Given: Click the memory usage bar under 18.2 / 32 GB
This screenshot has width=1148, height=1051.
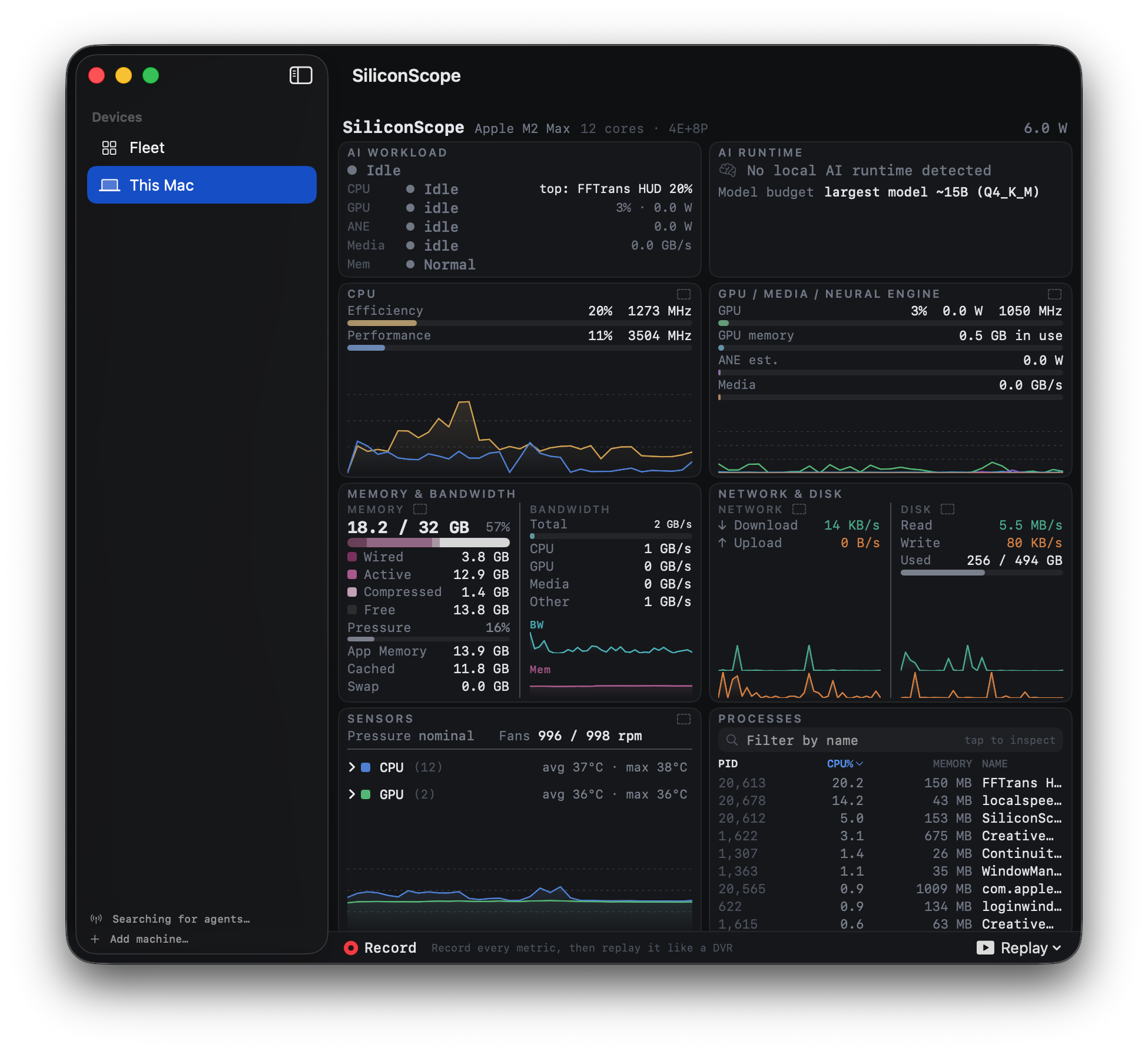Looking at the screenshot, I should click(429, 543).
